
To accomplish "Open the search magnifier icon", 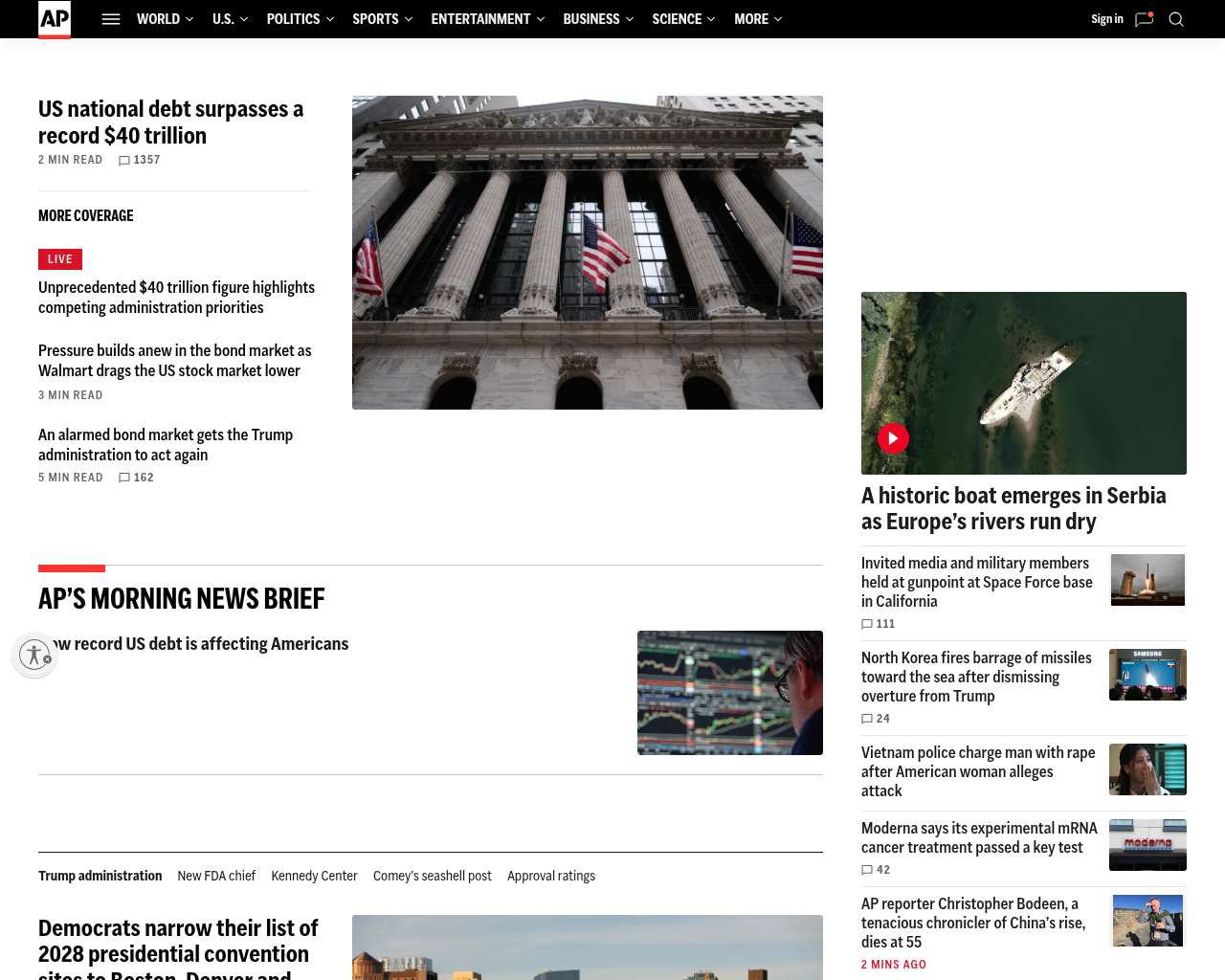I will (x=1176, y=19).
